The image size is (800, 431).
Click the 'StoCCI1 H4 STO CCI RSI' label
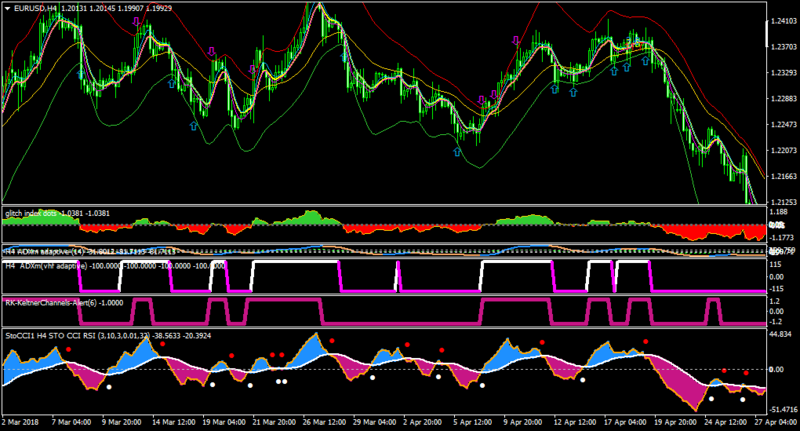coord(49,336)
